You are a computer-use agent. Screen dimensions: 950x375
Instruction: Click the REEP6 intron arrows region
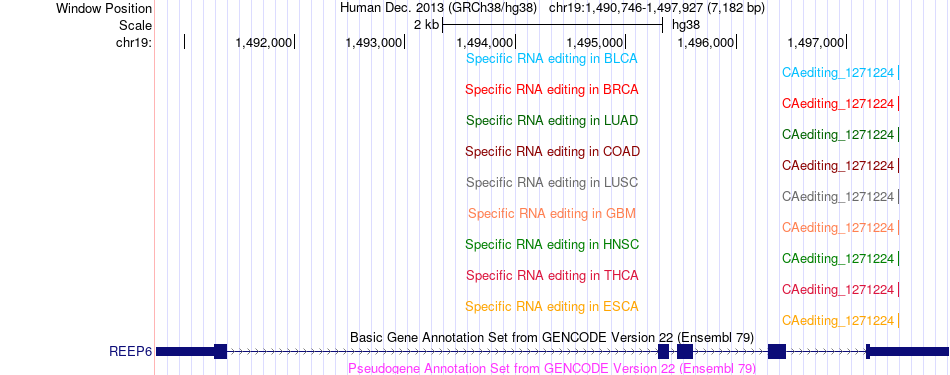[442, 351]
